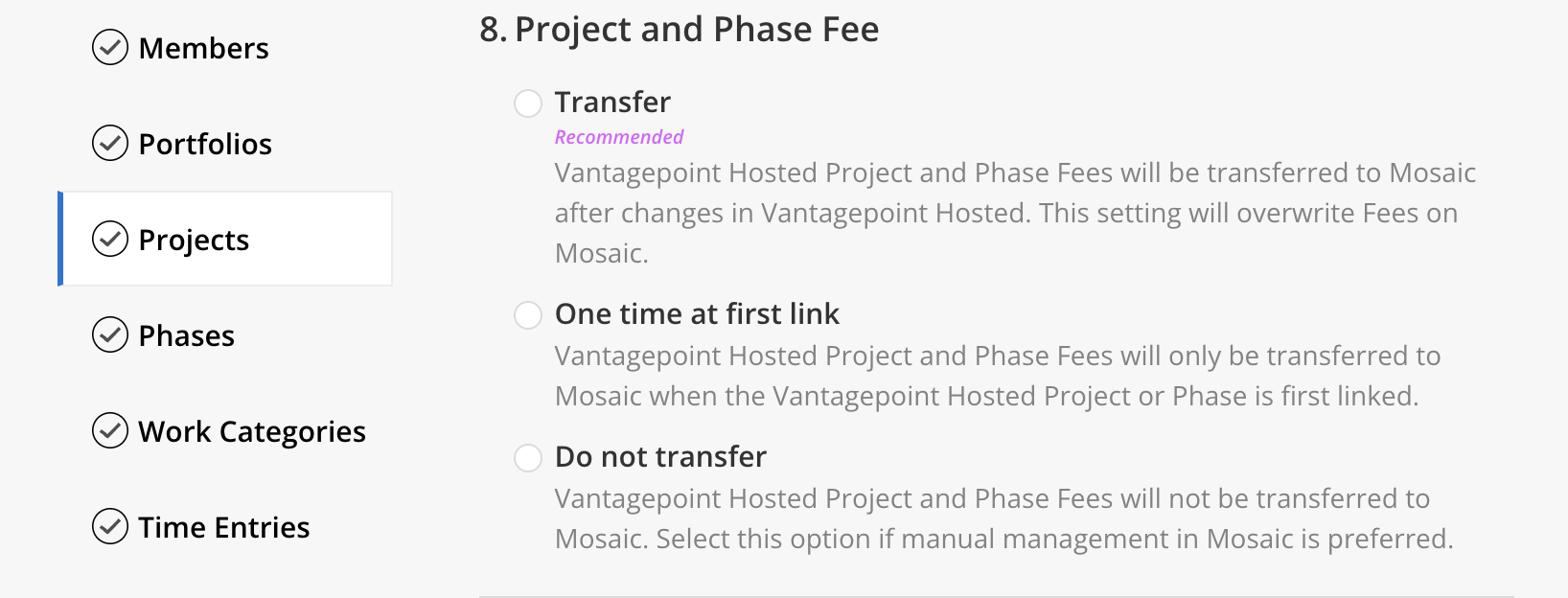Click the Time Entries checkmark icon
Image resolution: width=1568 pixels, height=598 pixels.
(x=110, y=526)
